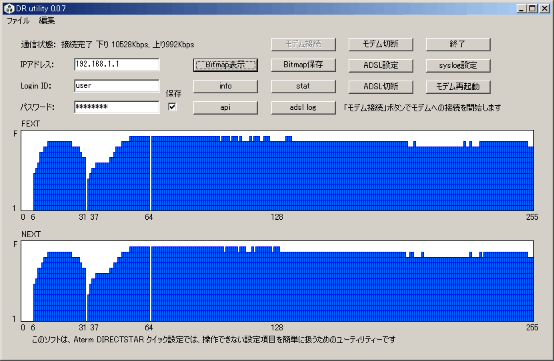
Task: Click the adsl log button
Action: click(303, 107)
